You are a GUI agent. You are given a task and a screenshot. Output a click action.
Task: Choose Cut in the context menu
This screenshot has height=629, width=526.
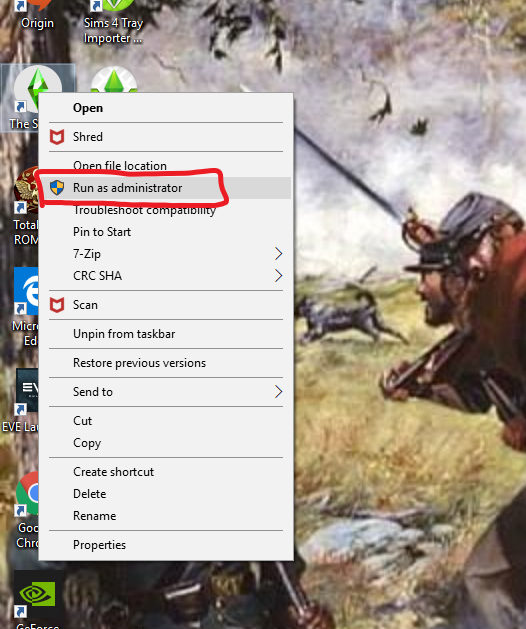pyautogui.click(x=166, y=420)
